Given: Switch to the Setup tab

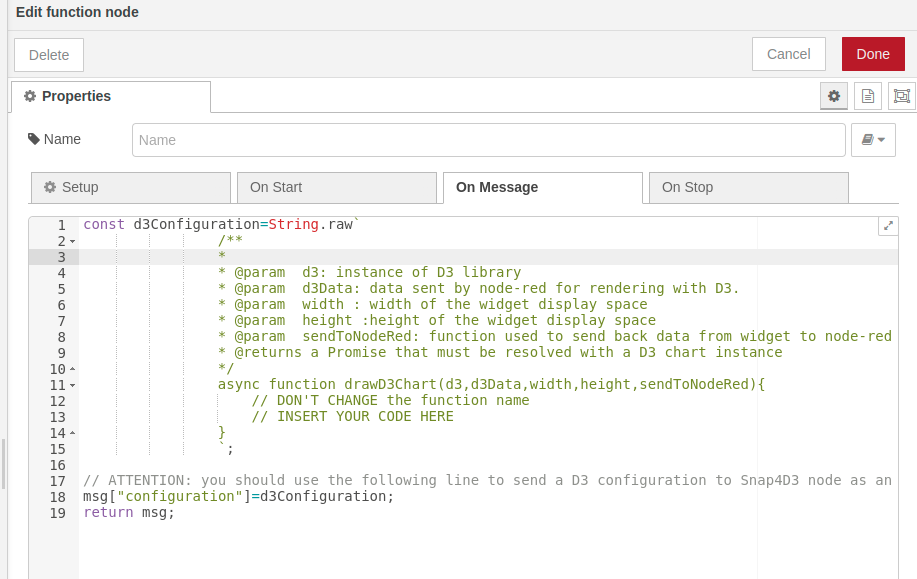Looking at the screenshot, I should (131, 187).
